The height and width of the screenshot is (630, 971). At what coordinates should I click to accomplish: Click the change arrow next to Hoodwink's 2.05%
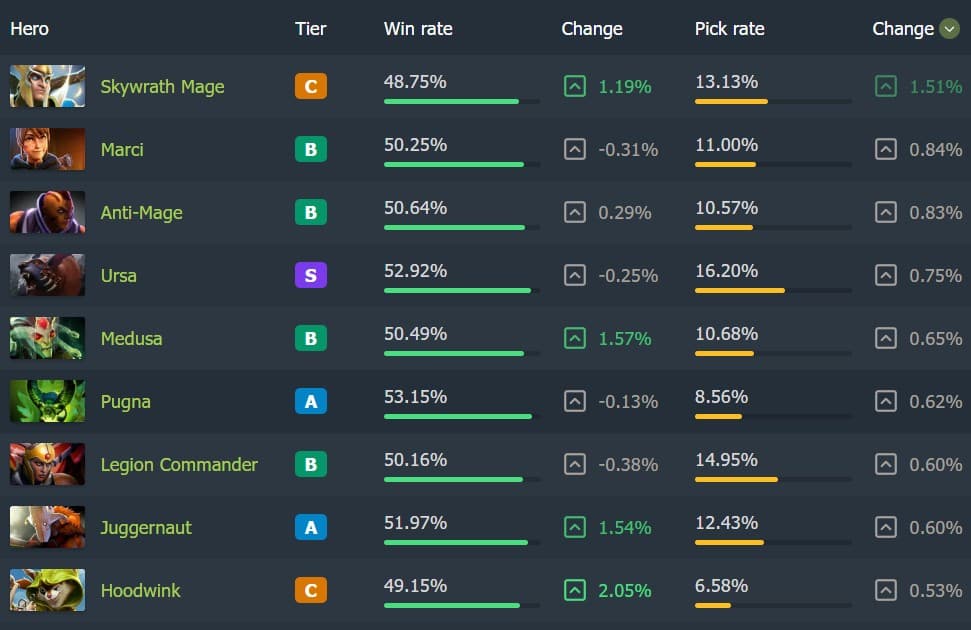(x=575, y=590)
